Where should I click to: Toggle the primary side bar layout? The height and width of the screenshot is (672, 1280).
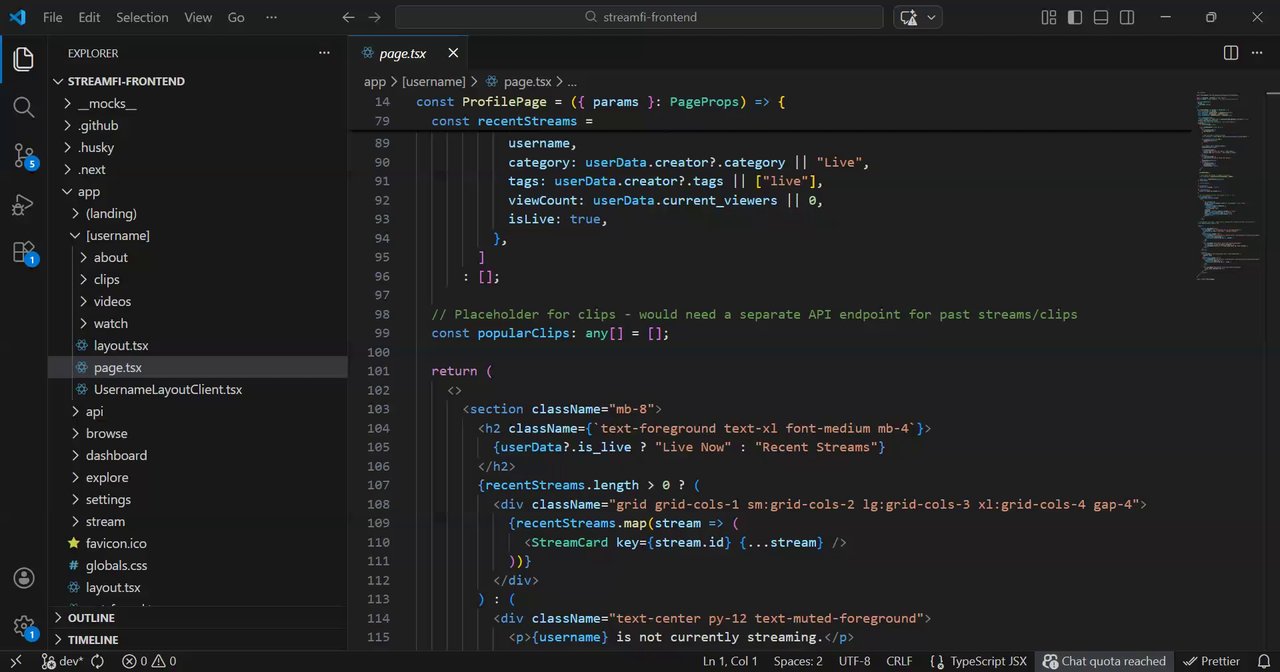pos(1075,17)
